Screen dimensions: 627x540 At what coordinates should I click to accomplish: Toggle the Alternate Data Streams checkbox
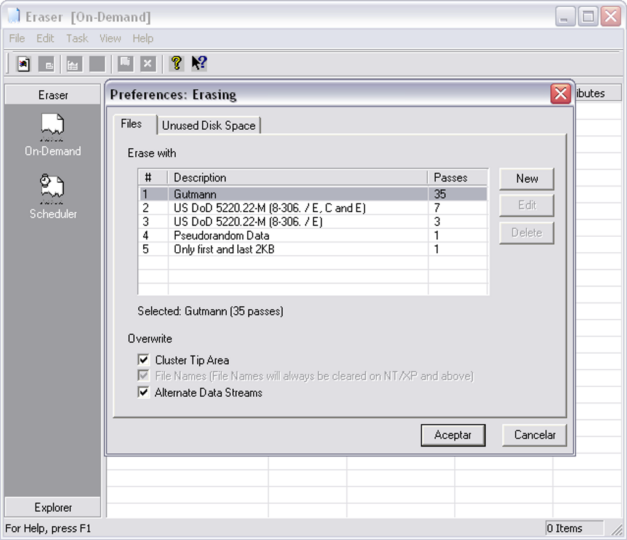(x=143, y=392)
